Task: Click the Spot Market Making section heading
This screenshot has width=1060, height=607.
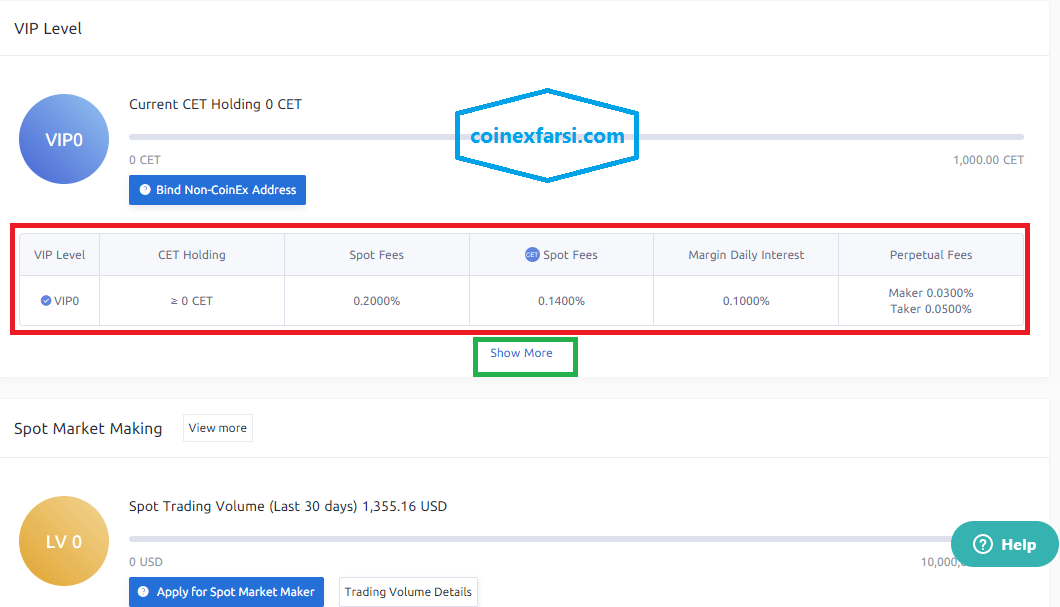Action: (x=88, y=428)
